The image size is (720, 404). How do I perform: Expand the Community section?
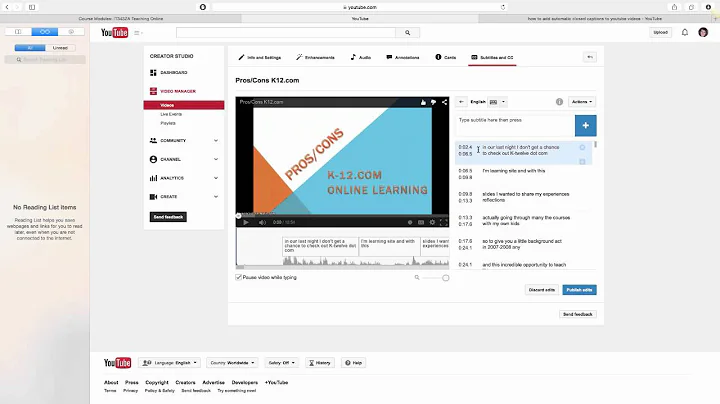click(184, 140)
